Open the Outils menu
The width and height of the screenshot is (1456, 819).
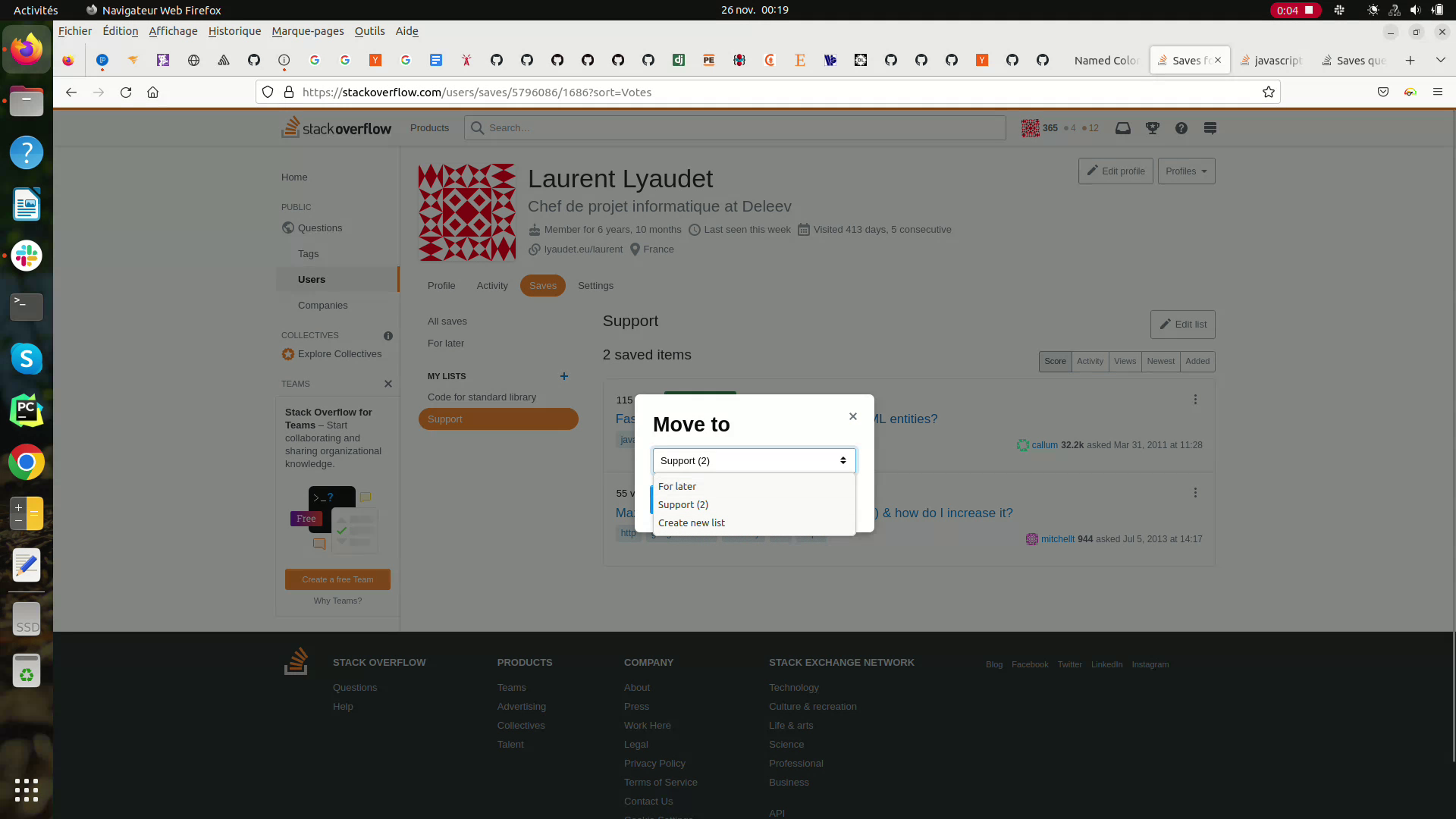pos(369,31)
